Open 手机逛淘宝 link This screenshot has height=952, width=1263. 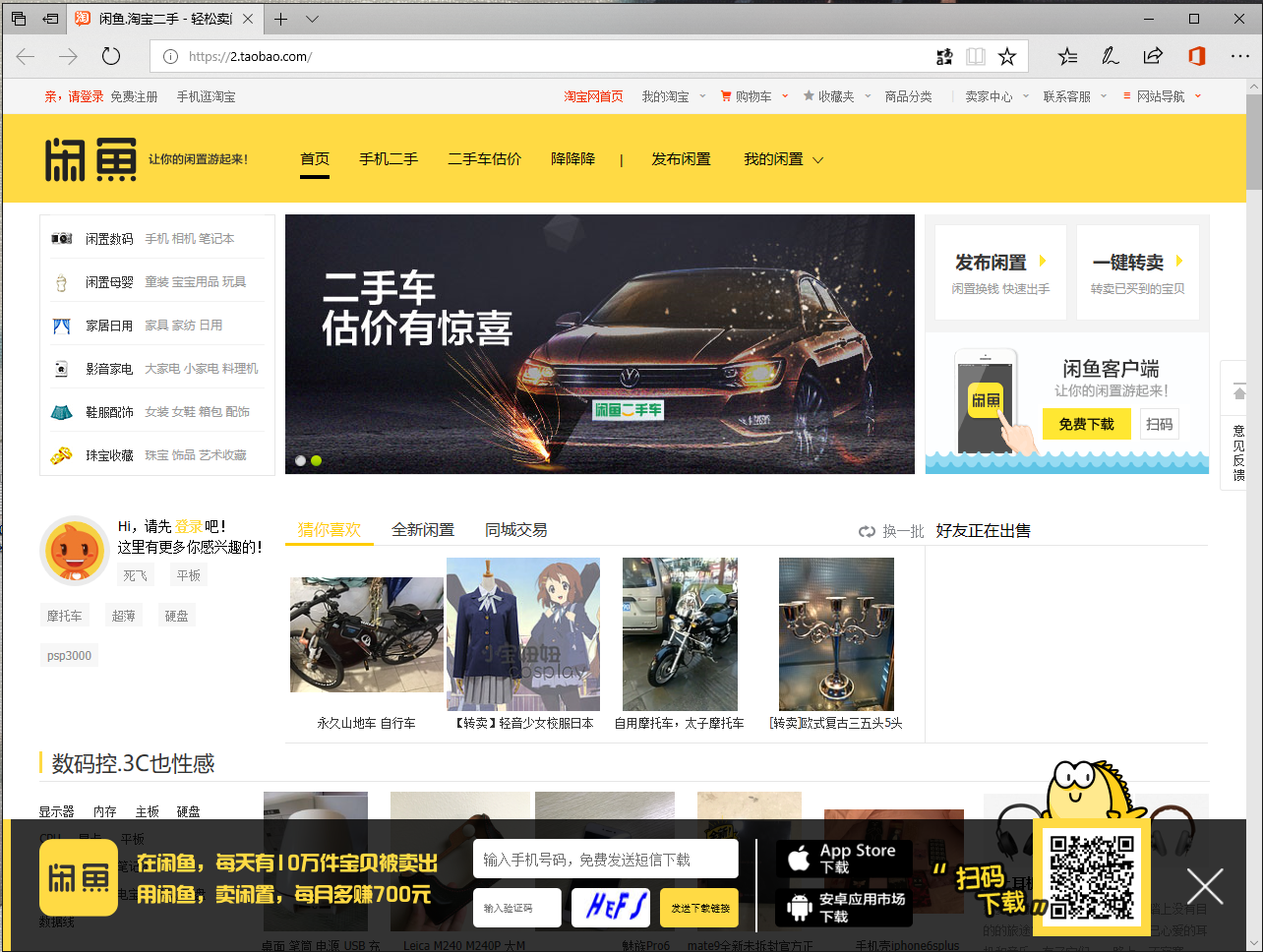pos(206,96)
